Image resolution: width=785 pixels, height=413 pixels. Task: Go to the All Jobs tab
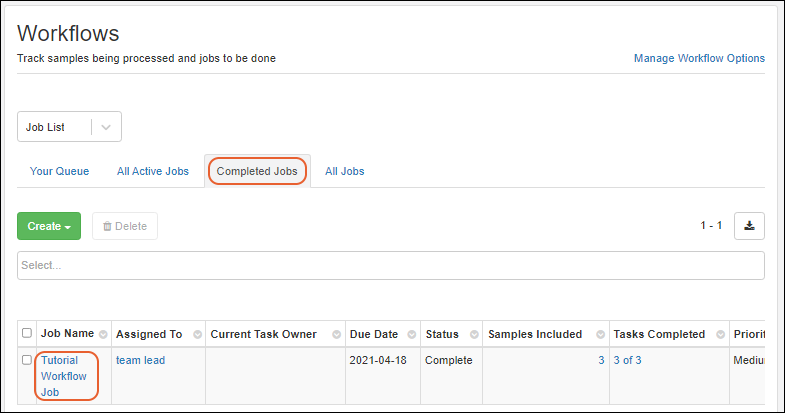[x=345, y=171]
